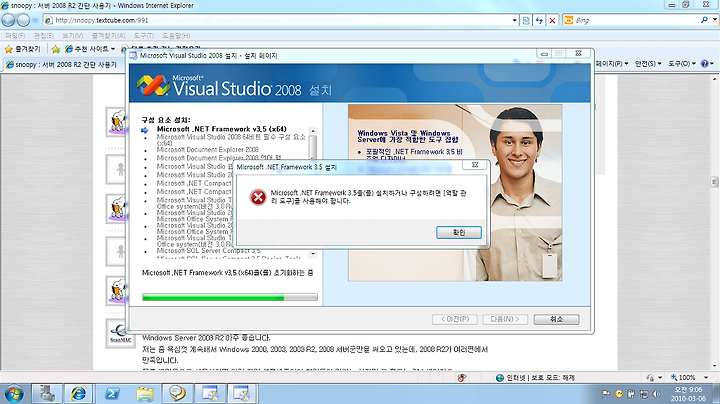Click the Server Manager taskbar icon
Image resolution: width=720 pixels, height=404 pixels.
coord(47,394)
